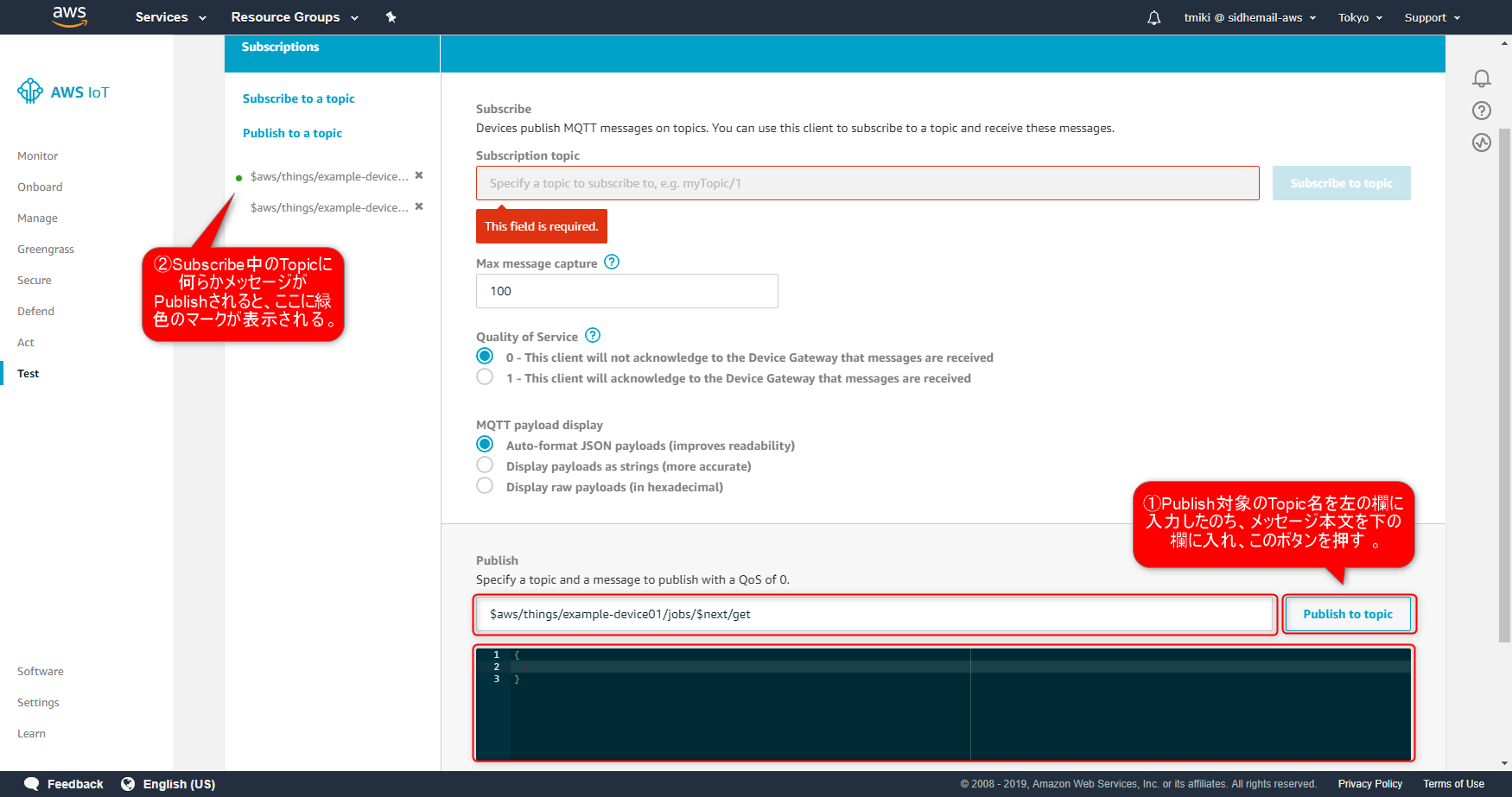This screenshot has width=1512, height=797.
Task: Click the language globe icon
Action: click(128, 784)
